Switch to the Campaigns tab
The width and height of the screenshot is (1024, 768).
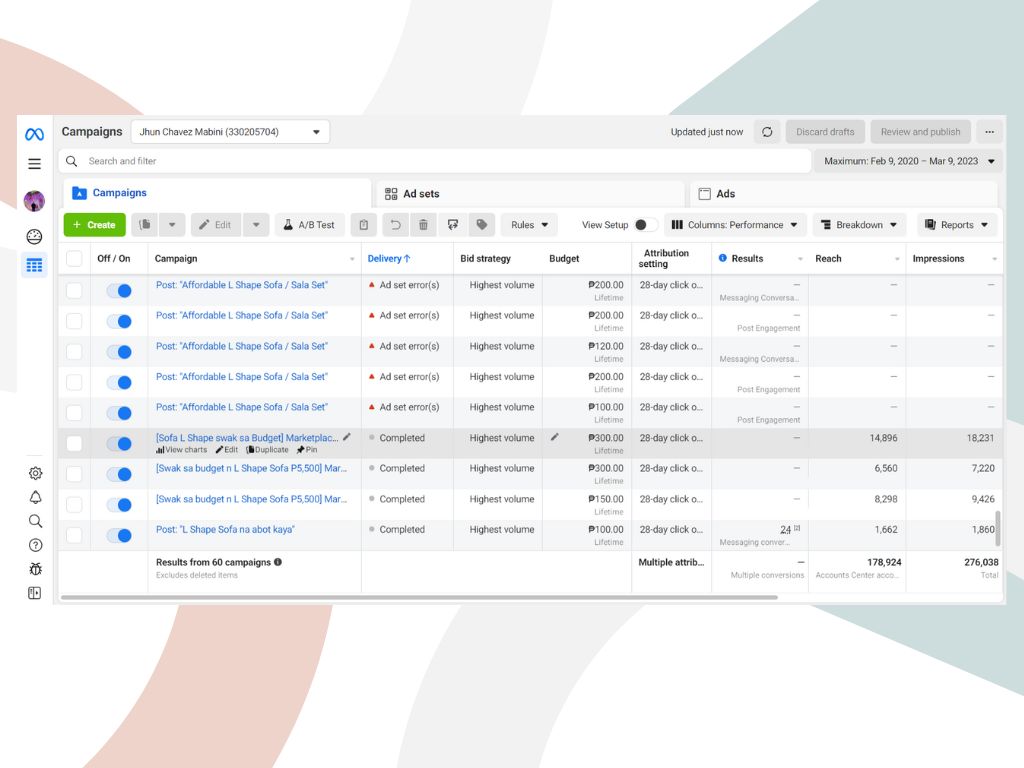point(217,193)
